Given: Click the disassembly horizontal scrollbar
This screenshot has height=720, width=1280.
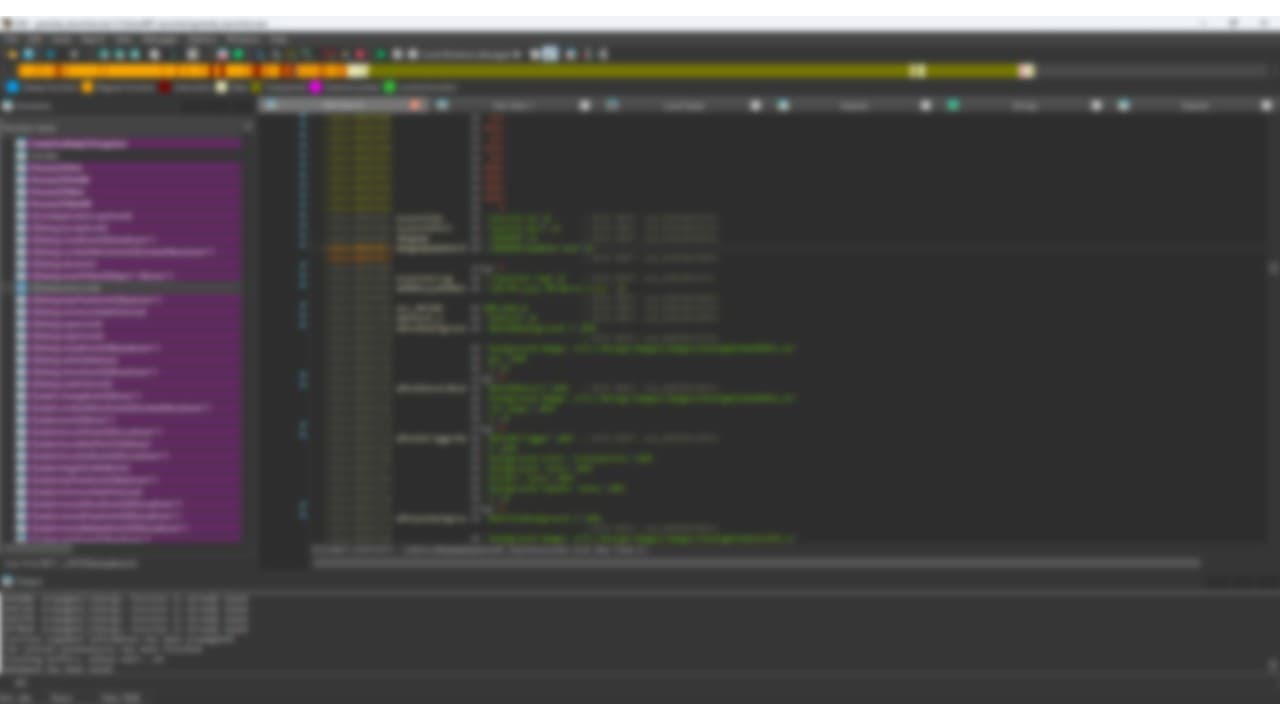Looking at the screenshot, I should (x=757, y=563).
